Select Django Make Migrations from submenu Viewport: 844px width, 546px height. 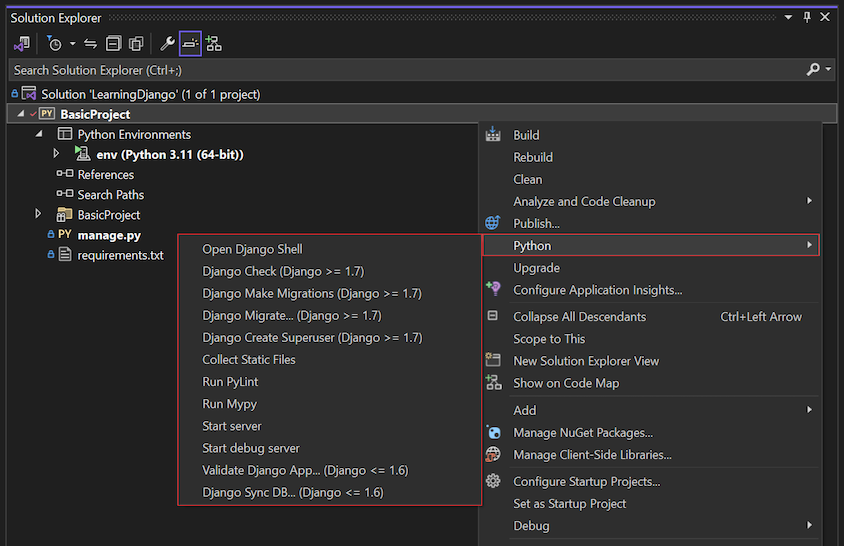pyautogui.click(x=311, y=293)
